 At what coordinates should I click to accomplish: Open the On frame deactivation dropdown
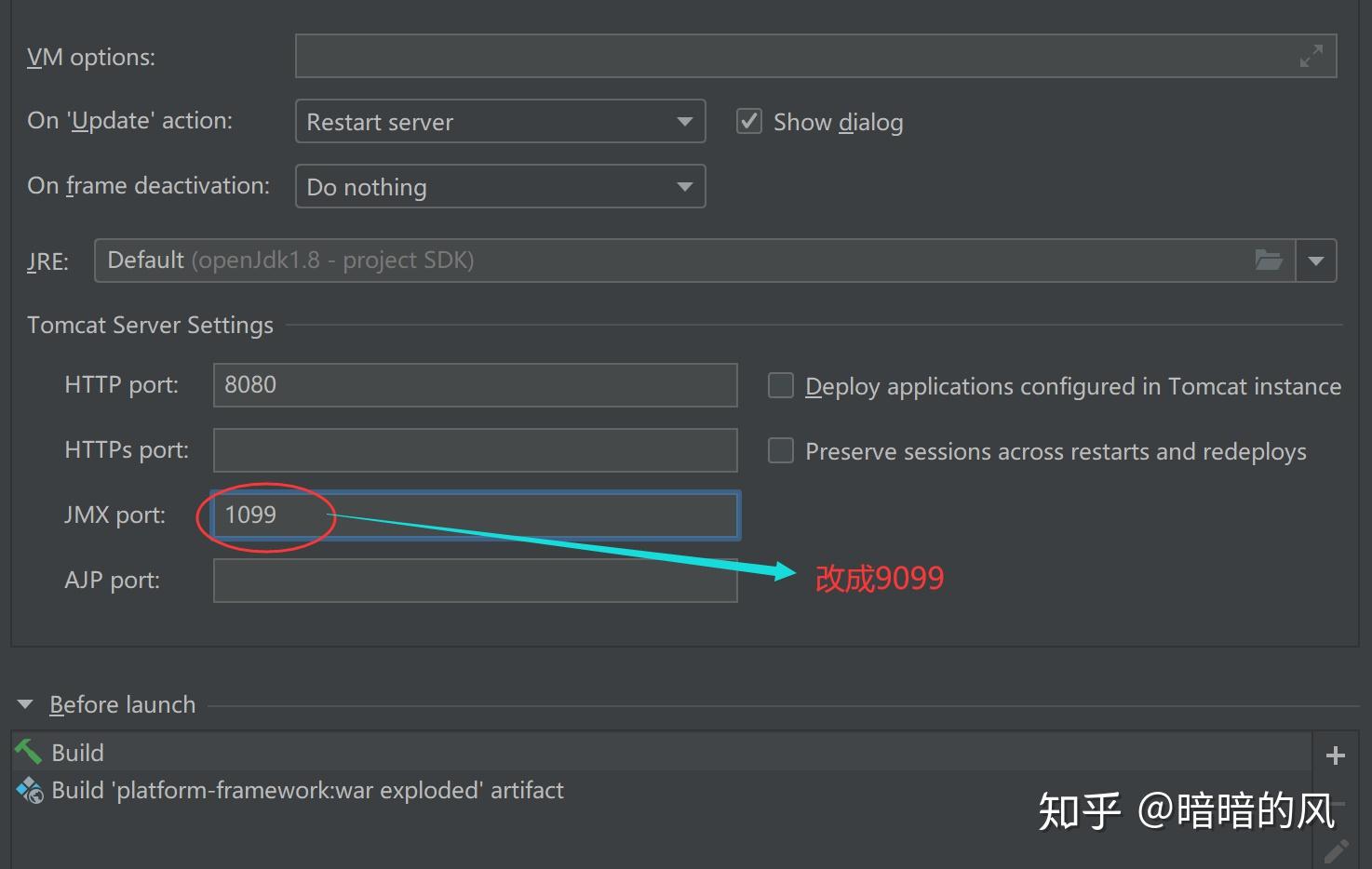click(684, 186)
